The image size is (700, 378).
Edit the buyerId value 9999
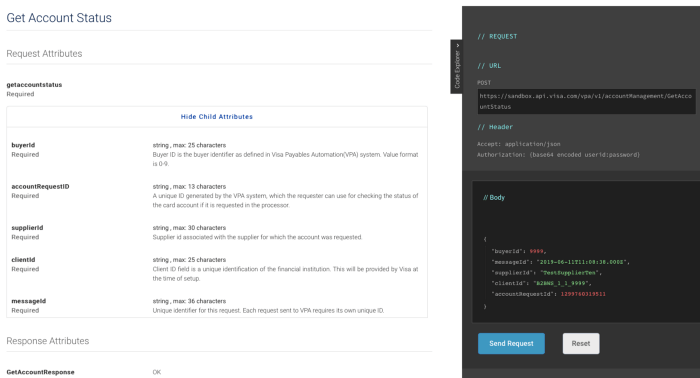[x=536, y=251]
